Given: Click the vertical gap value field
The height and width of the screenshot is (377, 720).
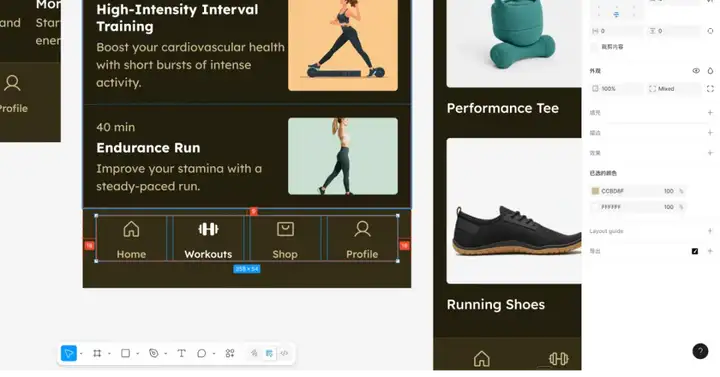Looking at the screenshot, I should click(x=674, y=31).
